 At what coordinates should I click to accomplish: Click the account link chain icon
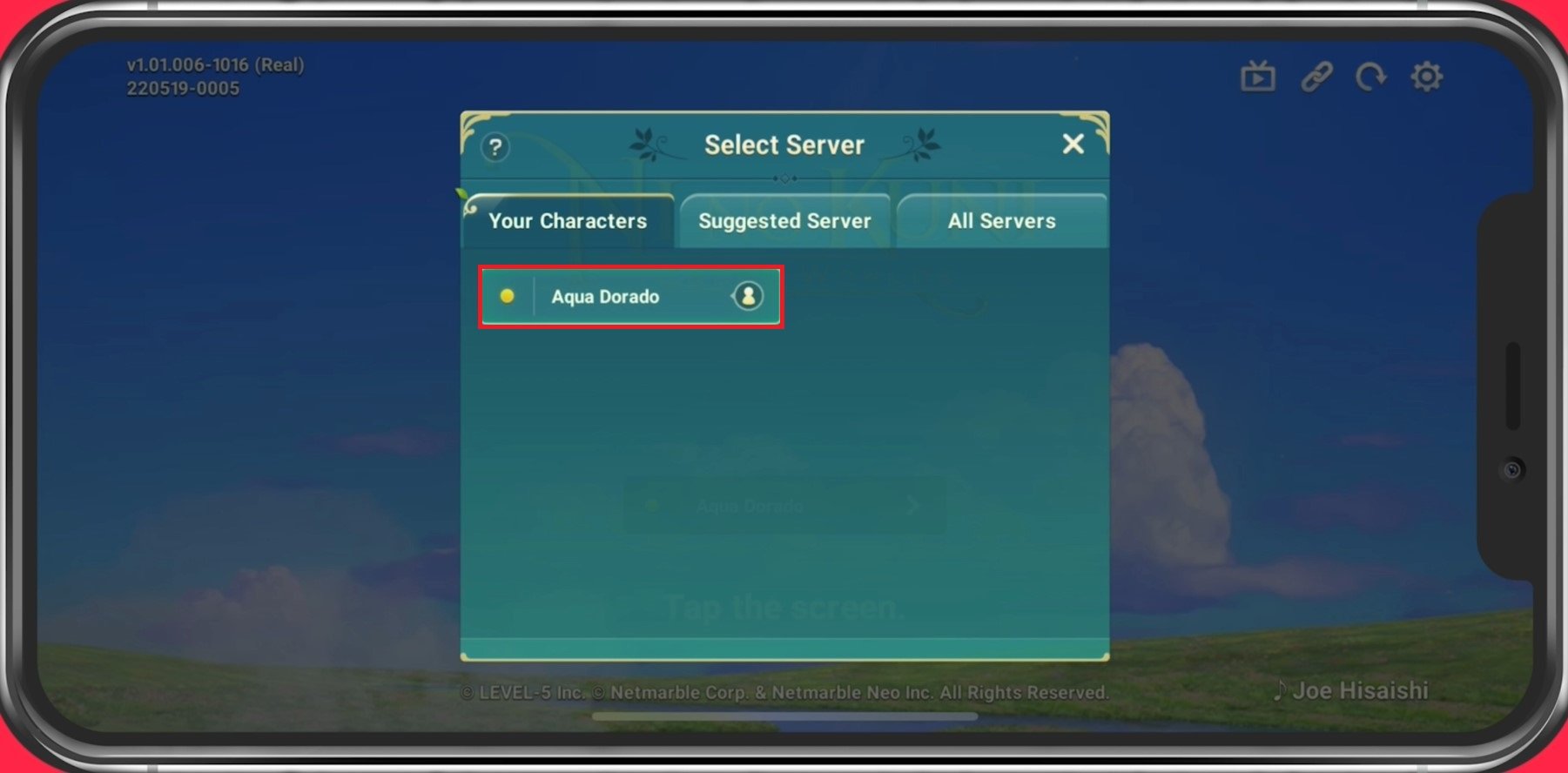click(x=1316, y=77)
